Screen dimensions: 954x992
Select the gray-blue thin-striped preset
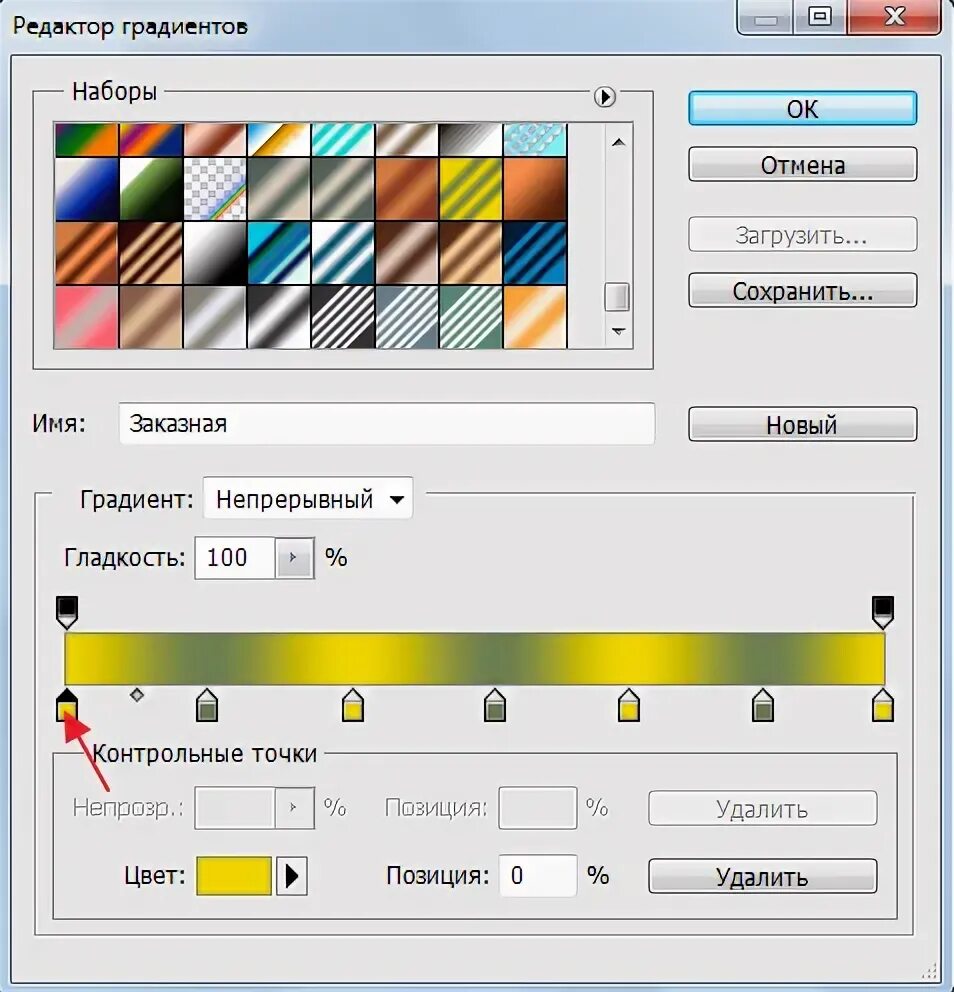point(407,317)
